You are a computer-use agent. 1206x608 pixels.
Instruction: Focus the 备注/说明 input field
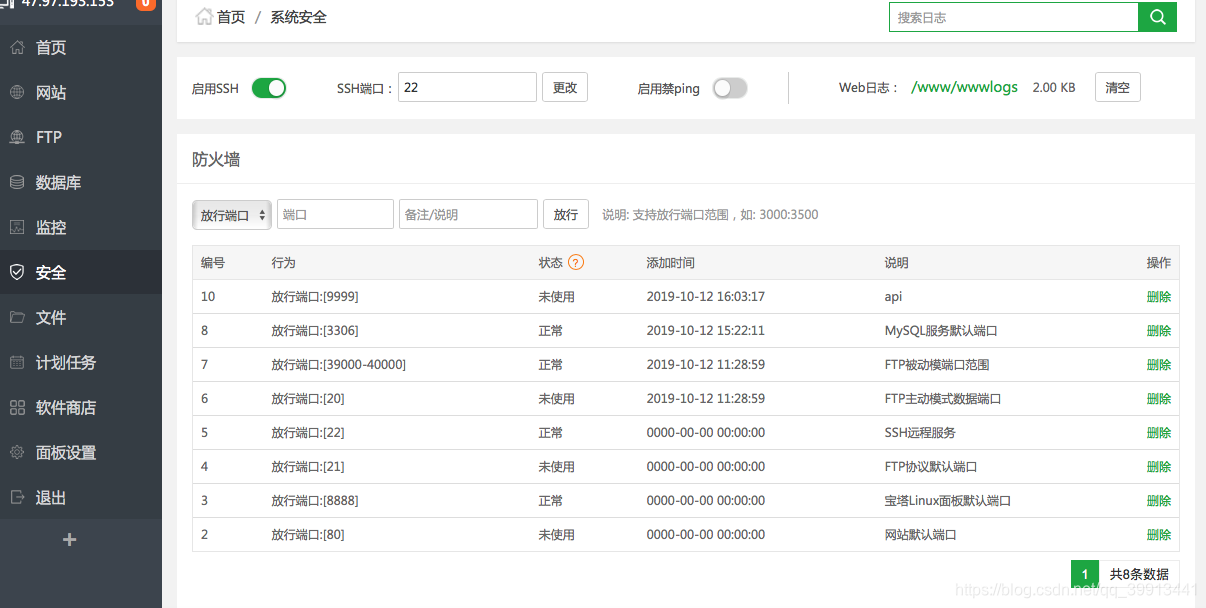tap(468, 214)
